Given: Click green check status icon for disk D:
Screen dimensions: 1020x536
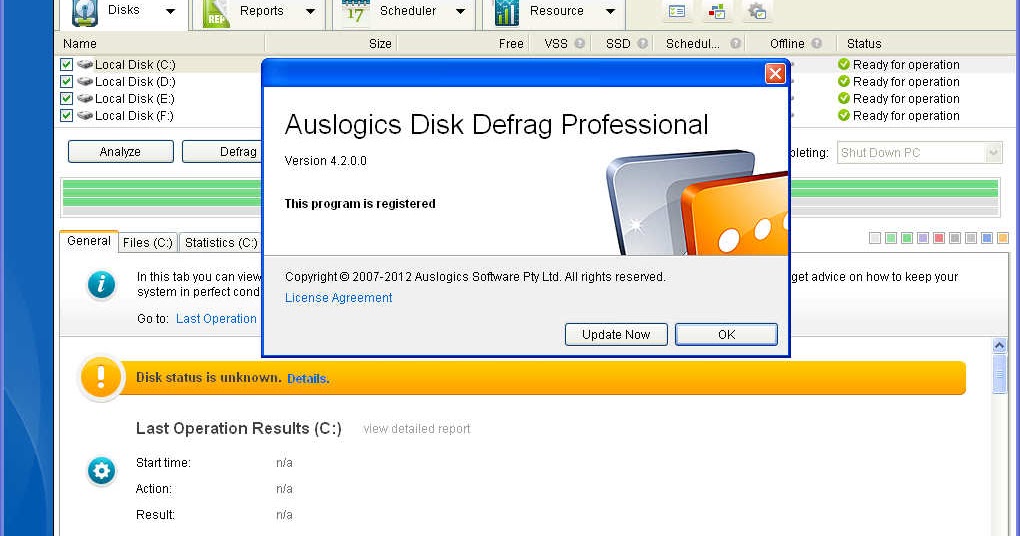Looking at the screenshot, I should (844, 81).
